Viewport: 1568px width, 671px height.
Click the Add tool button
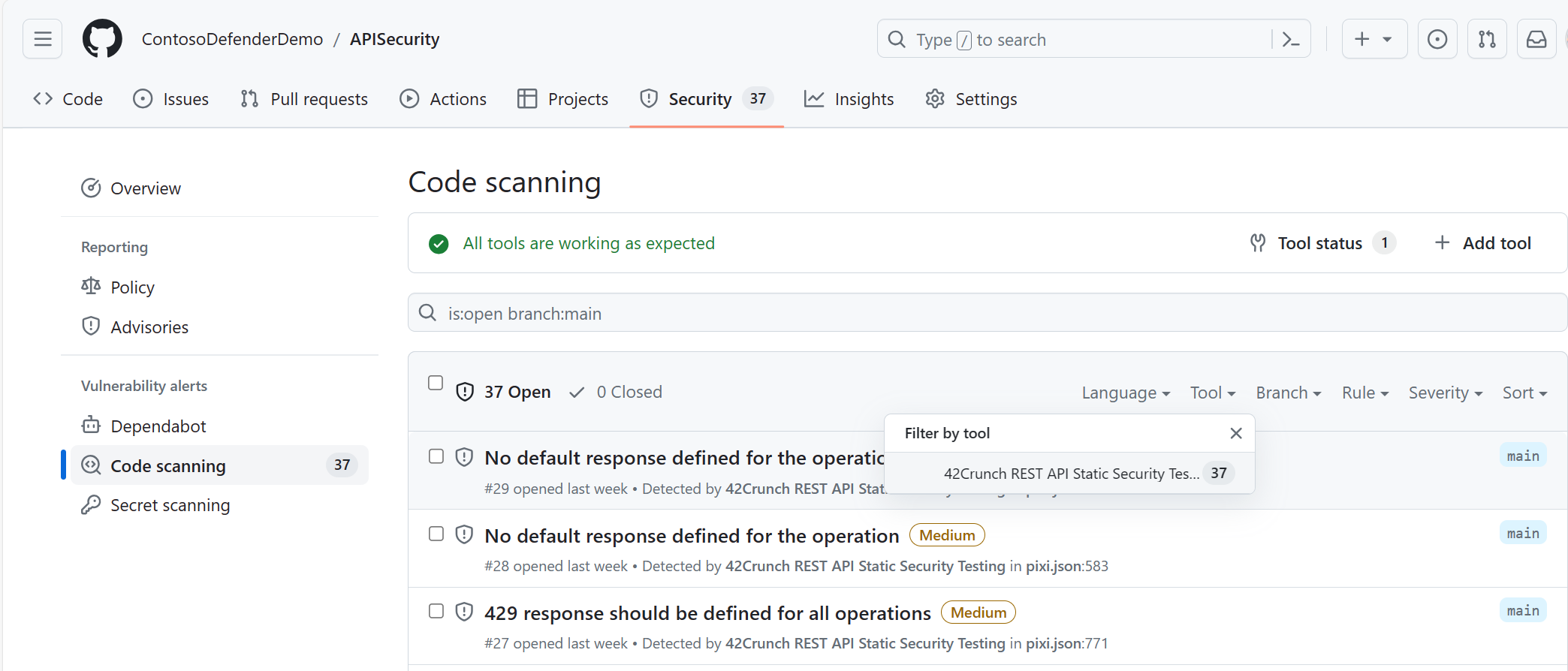(x=1482, y=243)
